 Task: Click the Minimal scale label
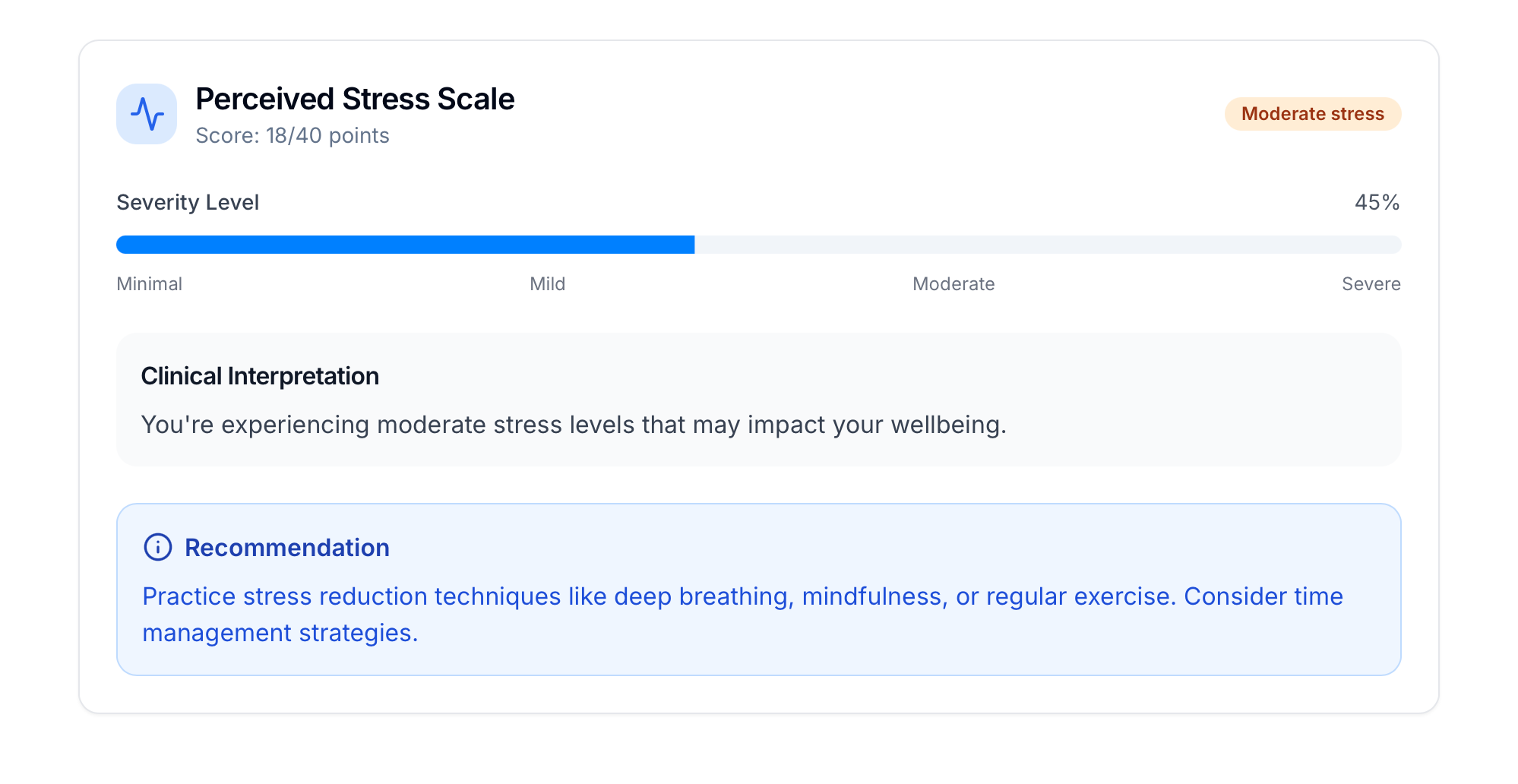150,284
